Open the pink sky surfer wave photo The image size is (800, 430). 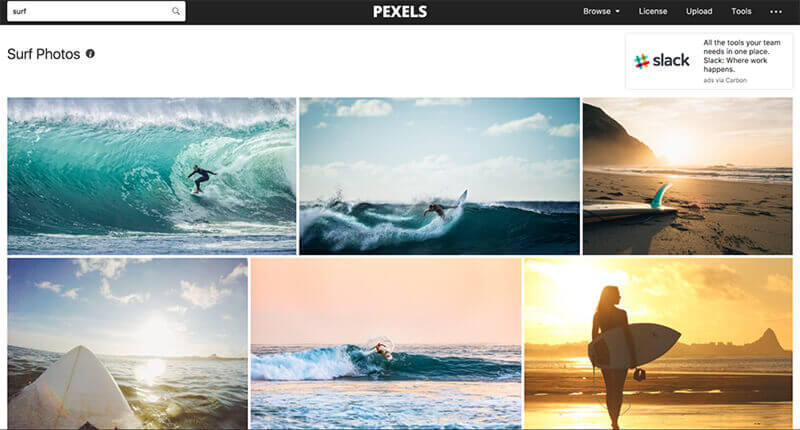point(386,343)
